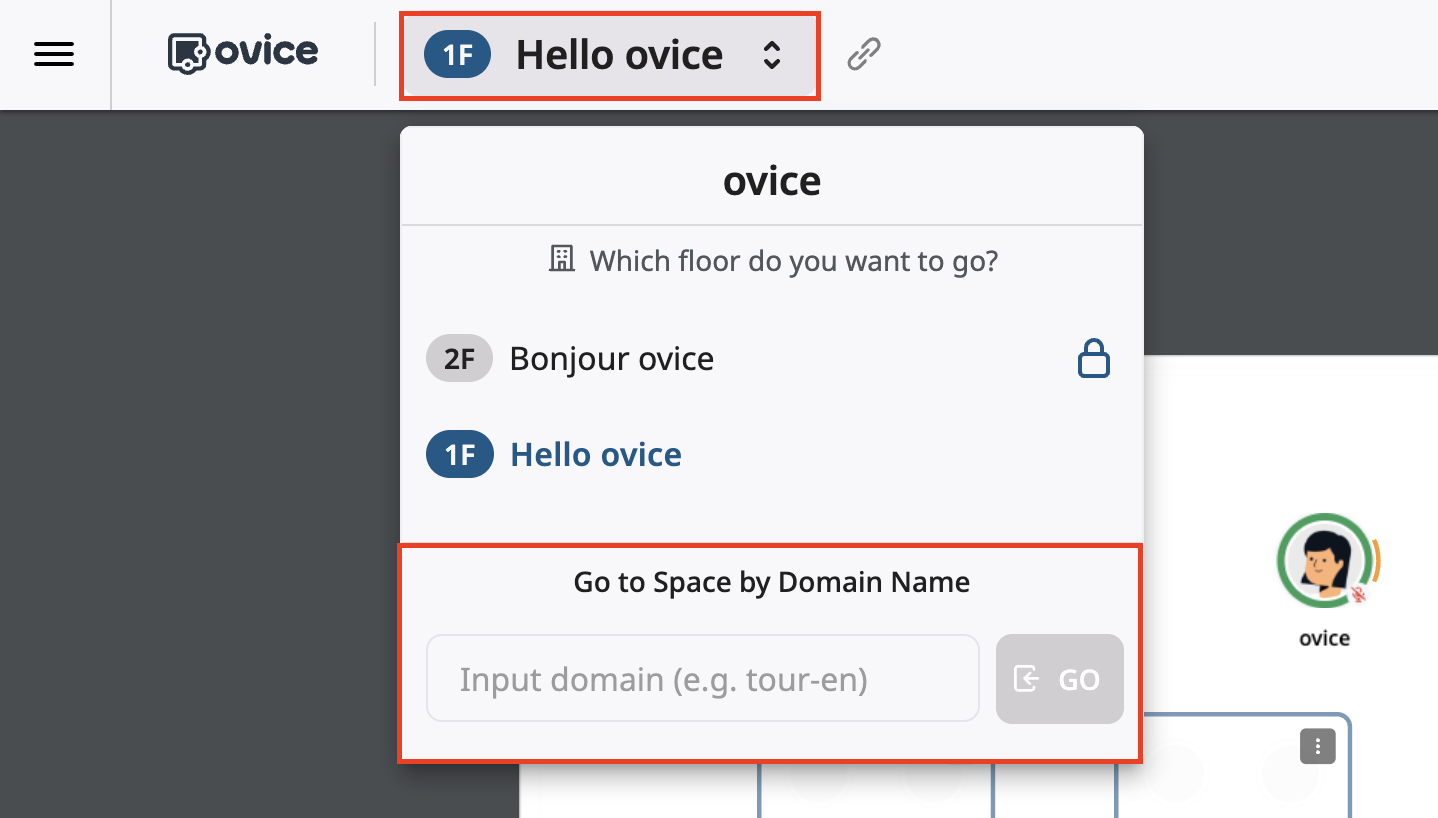The image size is (1438, 818).
Task: Collapse the Hello ovice floor selector
Action: click(x=618, y=55)
